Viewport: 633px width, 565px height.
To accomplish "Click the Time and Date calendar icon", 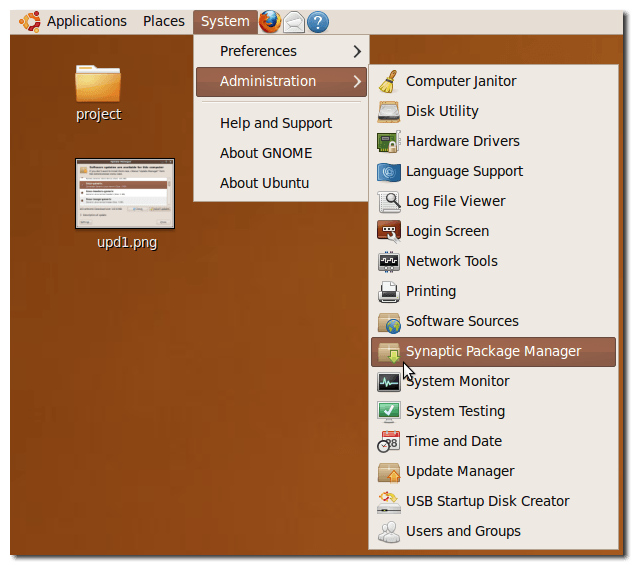I will (389, 442).
